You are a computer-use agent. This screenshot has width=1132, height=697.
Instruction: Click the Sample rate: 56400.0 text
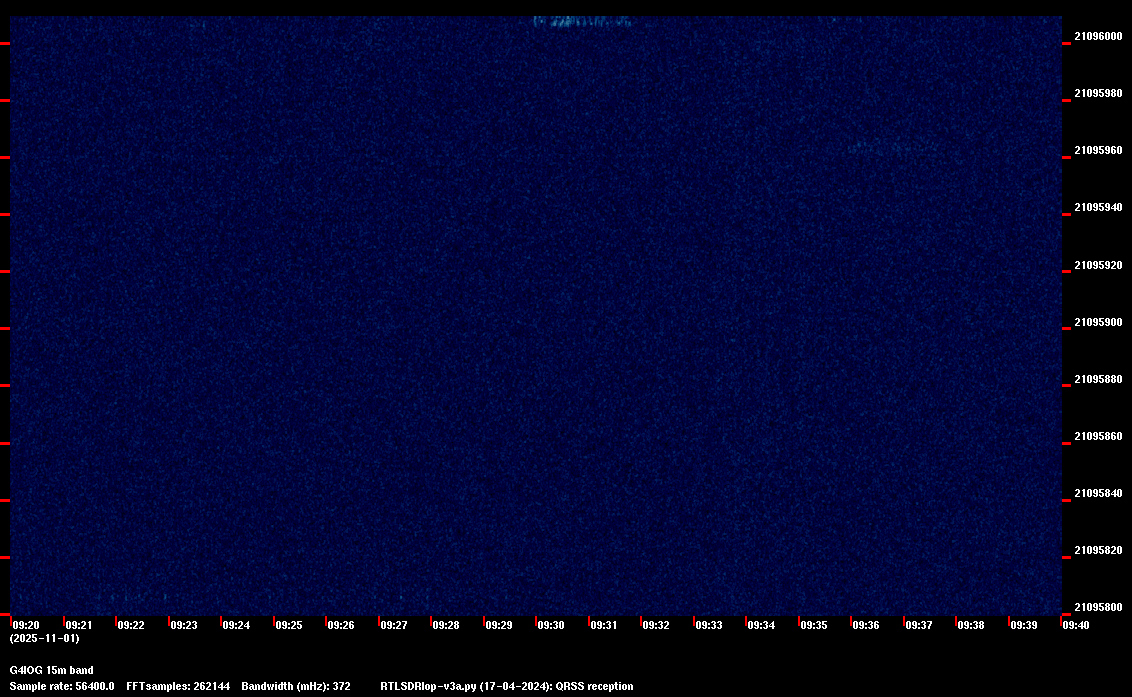(x=62, y=686)
